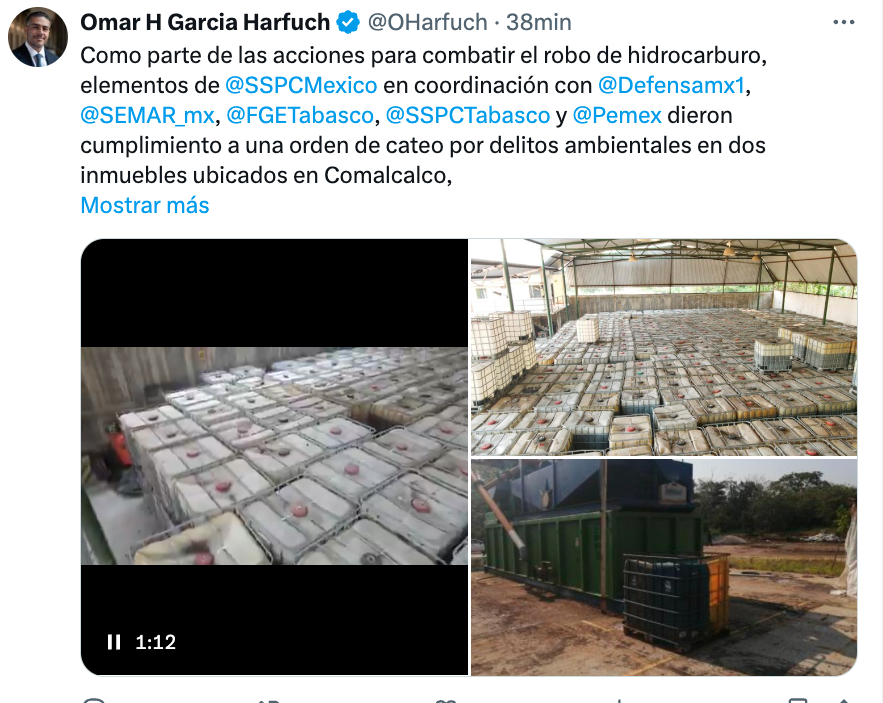
Task: Open the @FGETabasco mention
Action: pyautogui.click(x=300, y=115)
